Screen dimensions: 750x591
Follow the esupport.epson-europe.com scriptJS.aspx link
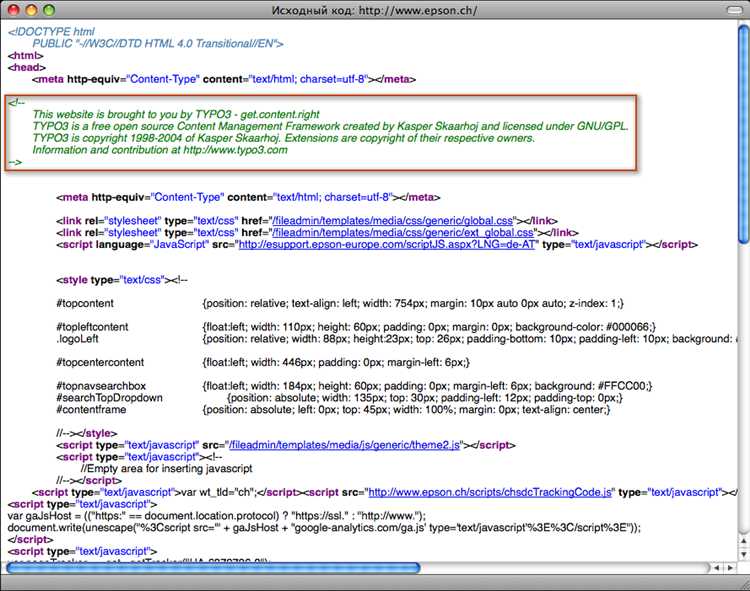tap(388, 244)
